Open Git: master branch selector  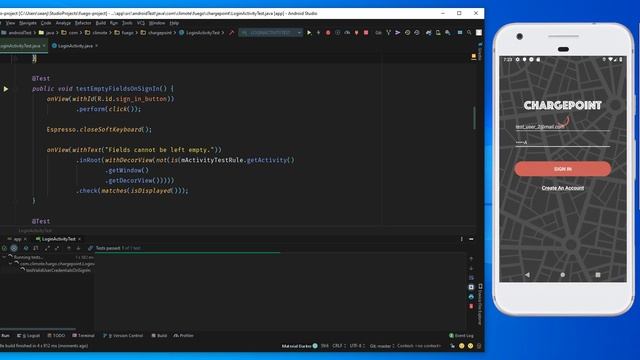tap(382, 346)
